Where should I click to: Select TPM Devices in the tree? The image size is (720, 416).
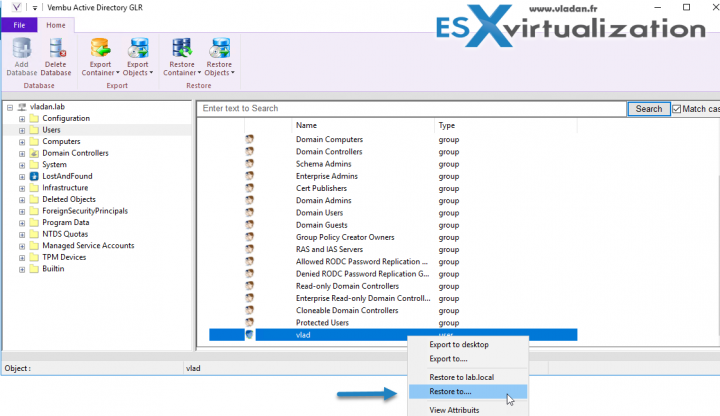64,257
